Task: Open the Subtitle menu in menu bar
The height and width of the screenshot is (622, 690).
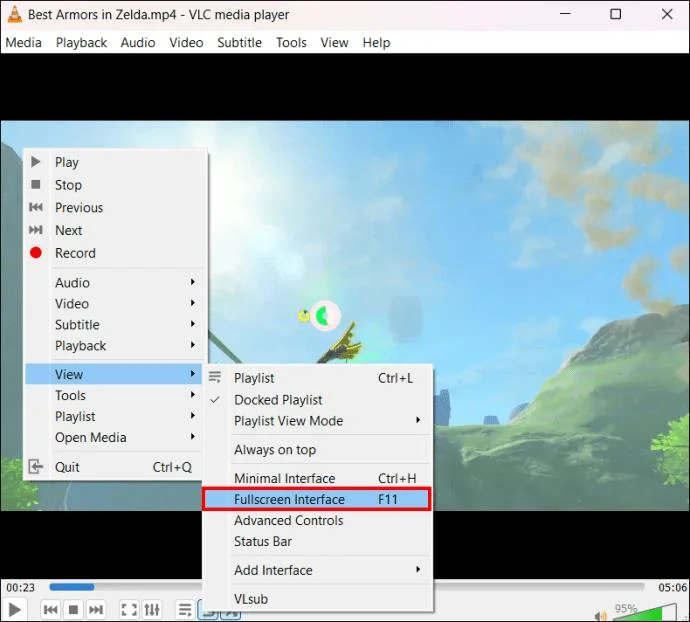Action: tap(239, 43)
